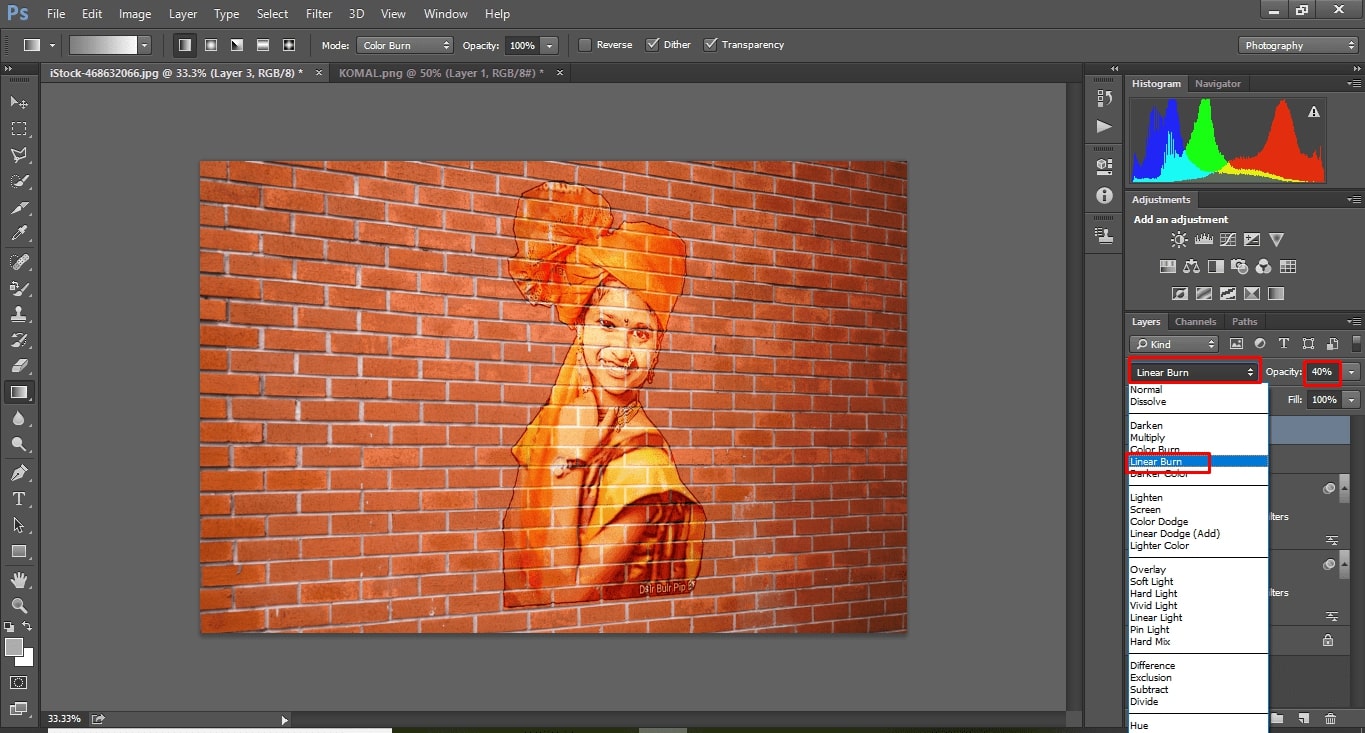
Task: Select the Horizontal Type tool
Action: tap(19, 498)
